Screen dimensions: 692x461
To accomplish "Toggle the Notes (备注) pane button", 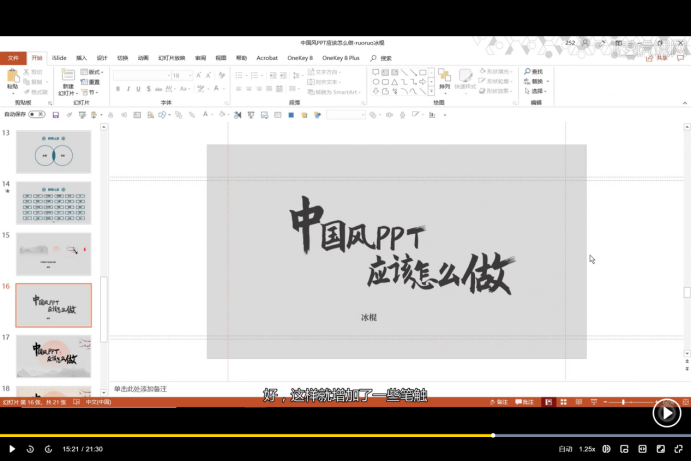I will click(499, 402).
